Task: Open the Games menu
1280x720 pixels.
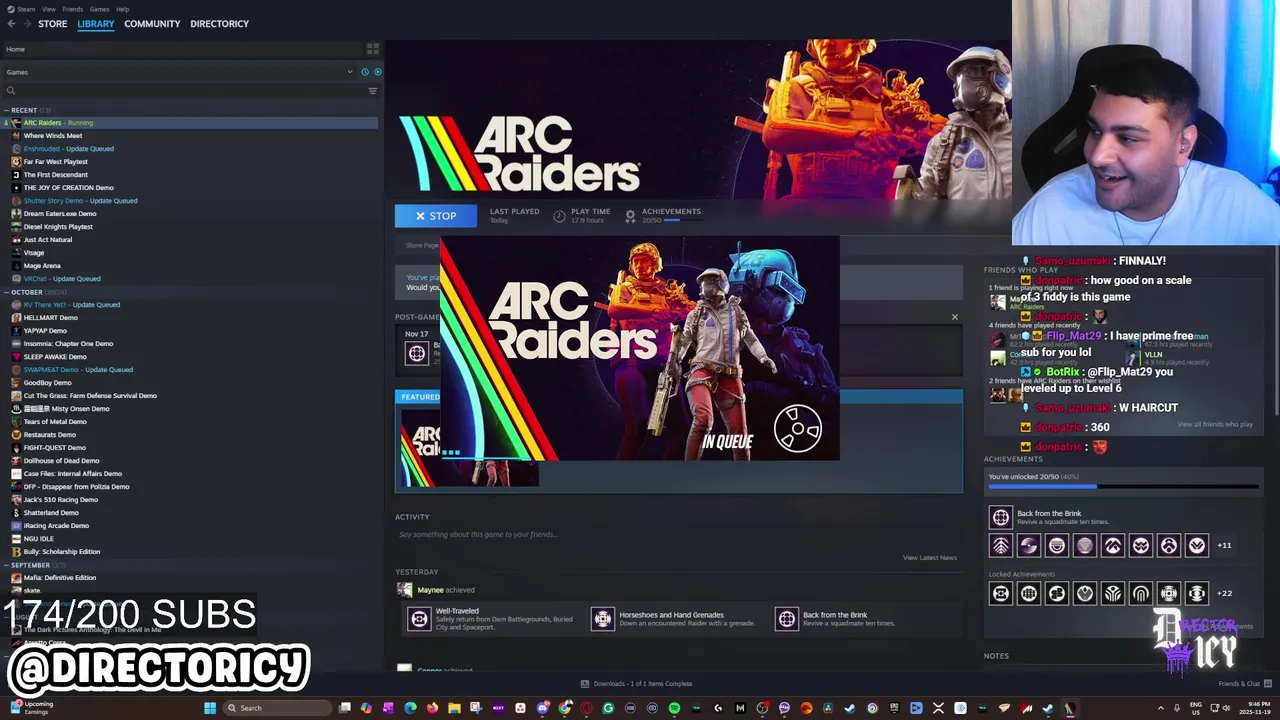Action: click(x=99, y=9)
